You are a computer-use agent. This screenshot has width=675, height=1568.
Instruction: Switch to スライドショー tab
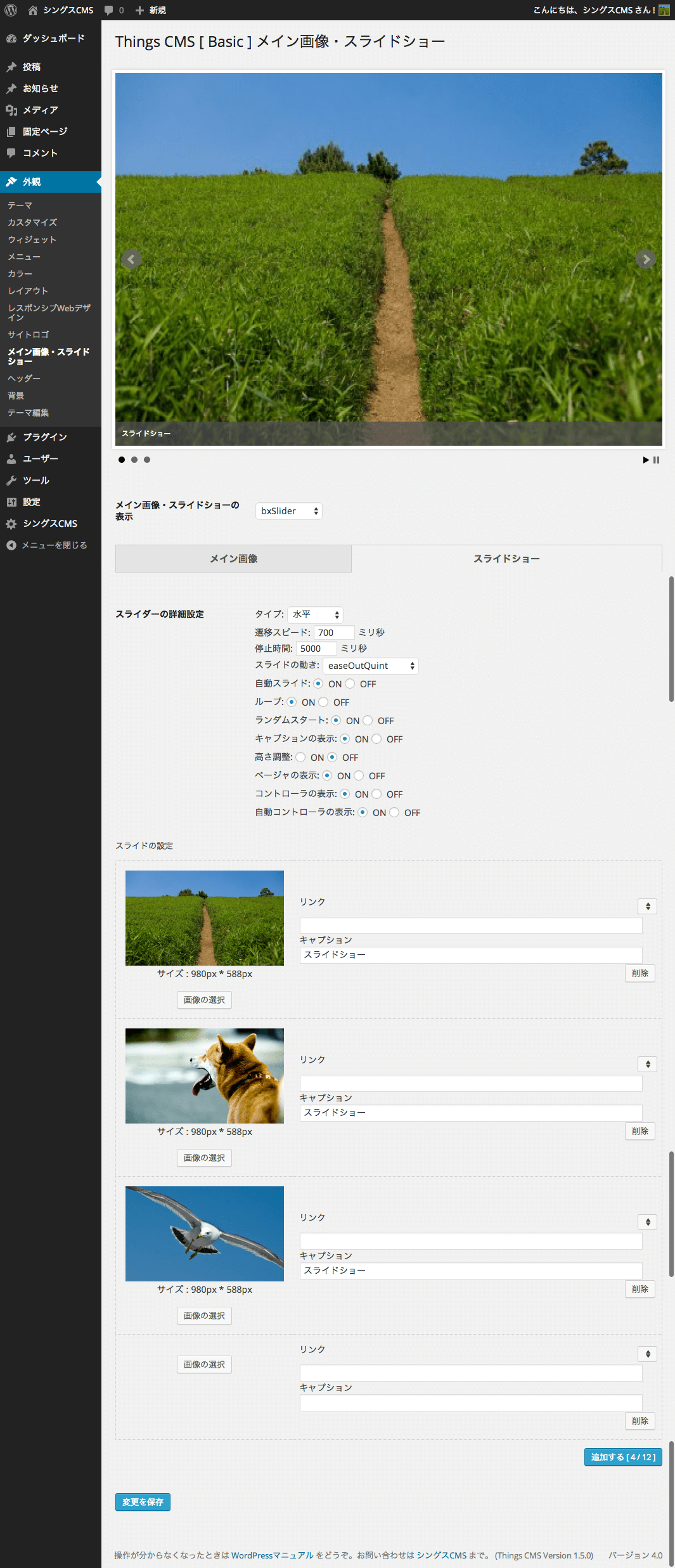tap(507, 559)
